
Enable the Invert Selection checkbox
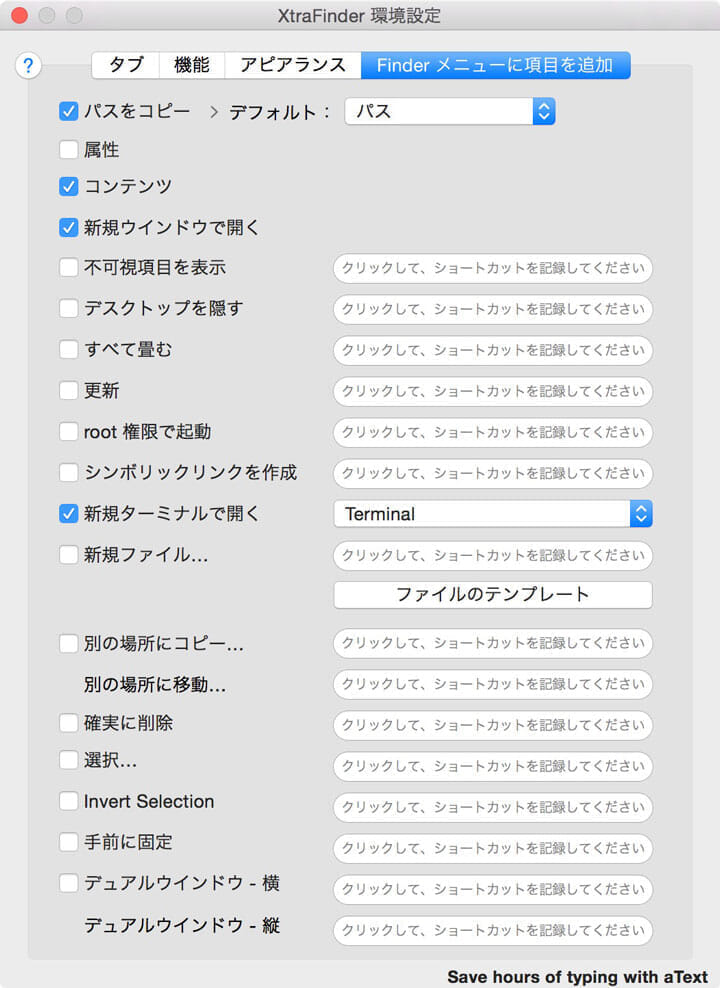point(68,801)
